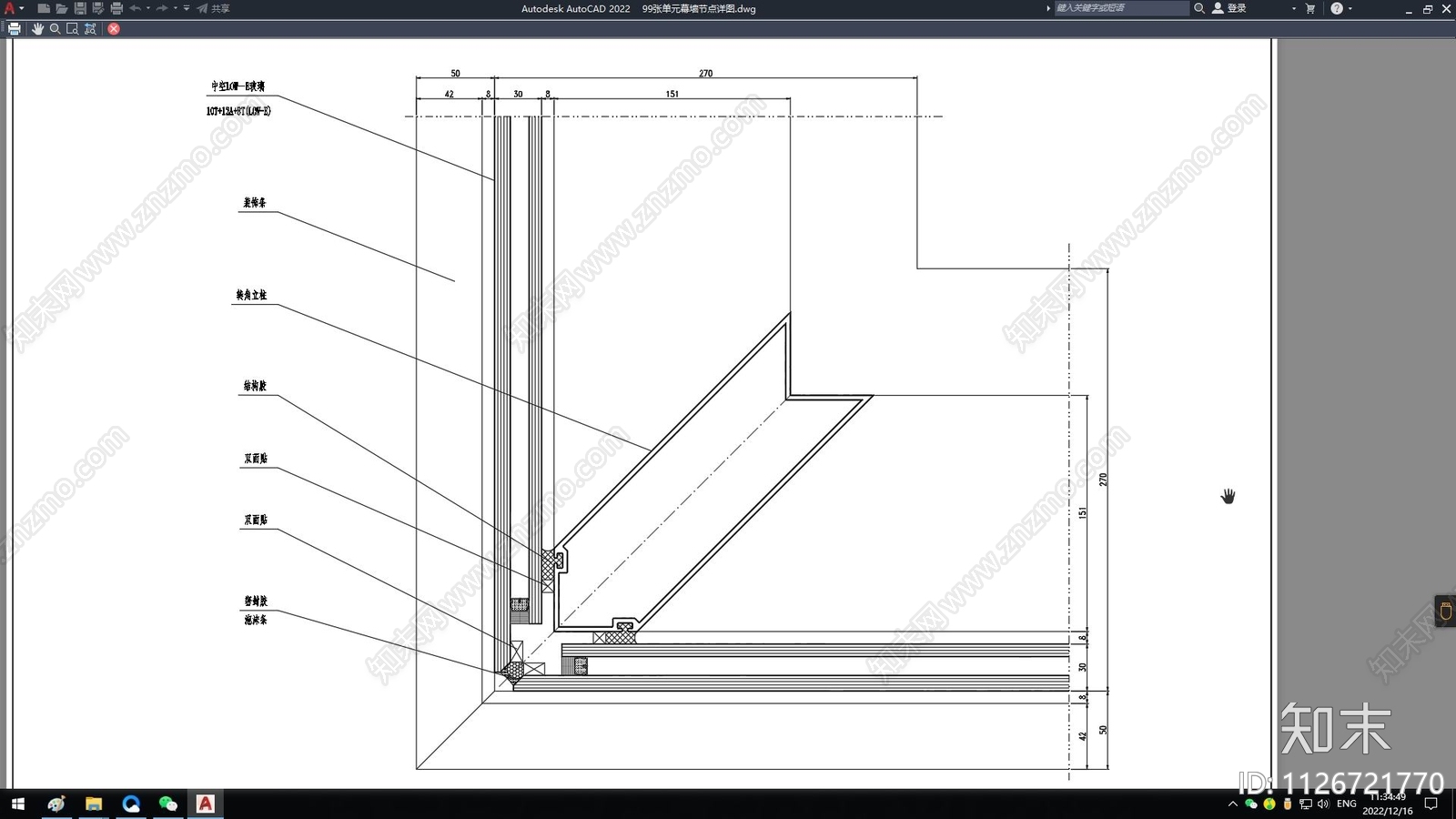Click the AutoCAD taskbar icon
The width and height of the screenshot is (1456, 819).
(206, 804)
